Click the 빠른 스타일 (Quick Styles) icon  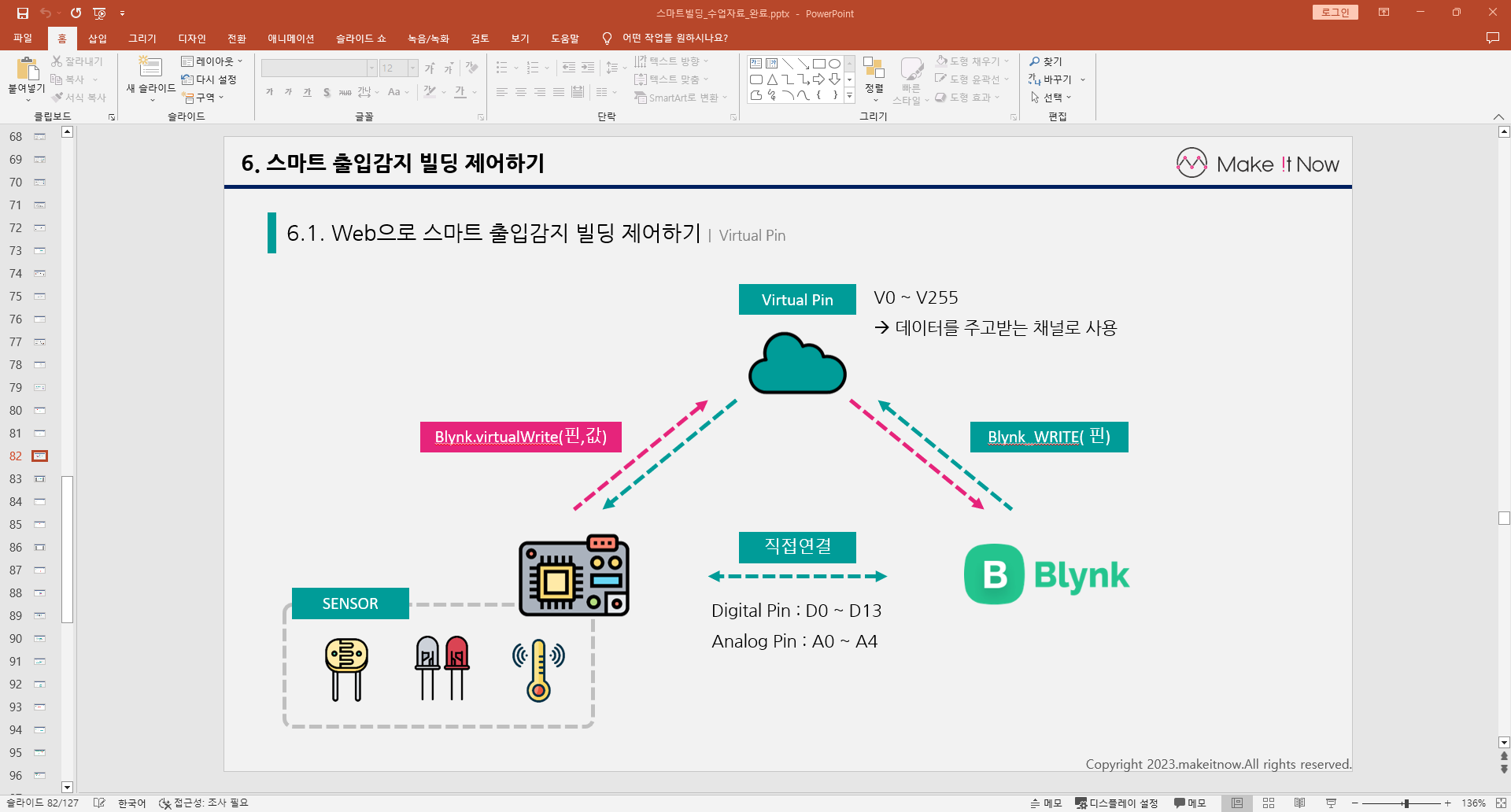pyautogui.click(x=911, y=69)
